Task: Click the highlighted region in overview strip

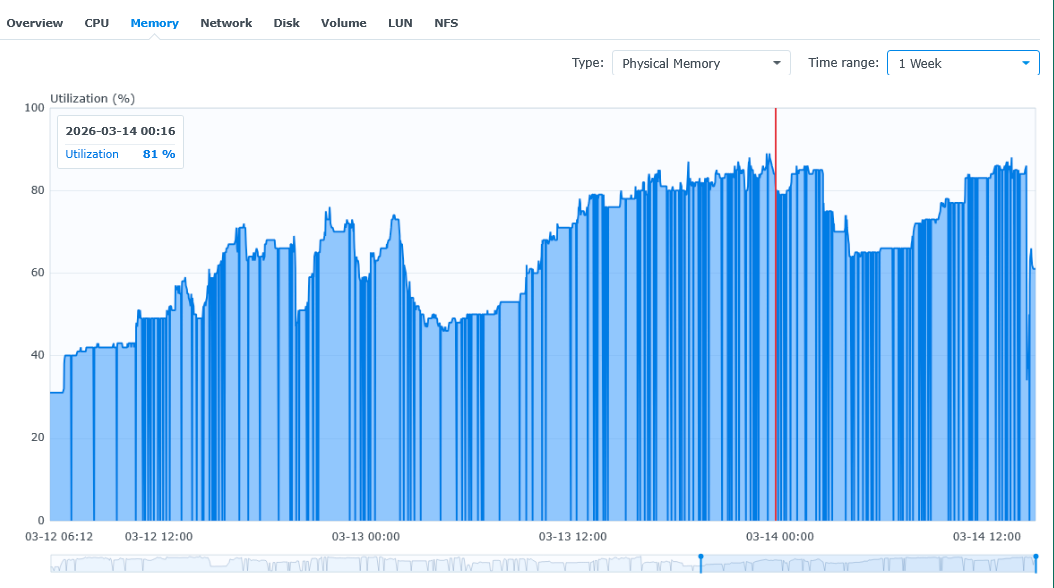Action: click(x=868, y=564)
